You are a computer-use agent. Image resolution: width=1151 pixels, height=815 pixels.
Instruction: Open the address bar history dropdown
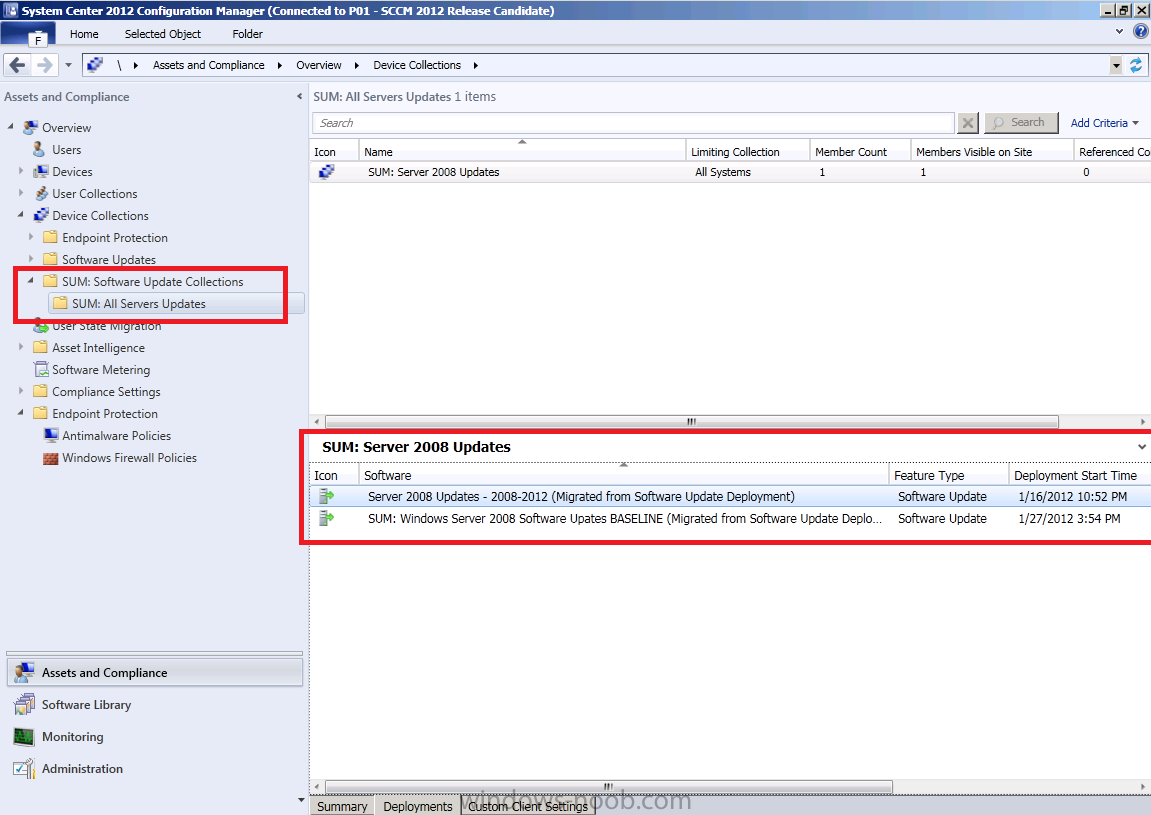(x=1116, y=65)
